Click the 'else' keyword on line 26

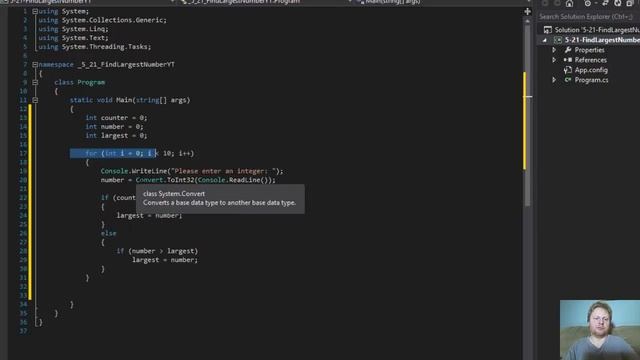[109, 233]
